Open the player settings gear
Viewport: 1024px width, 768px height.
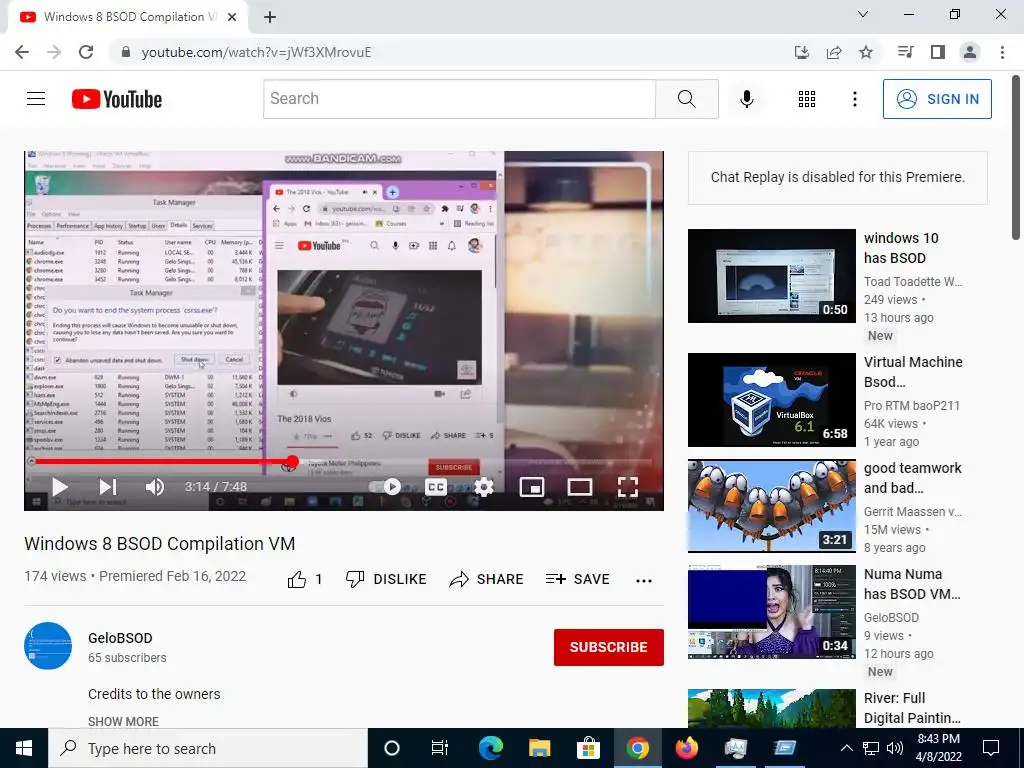483,487
